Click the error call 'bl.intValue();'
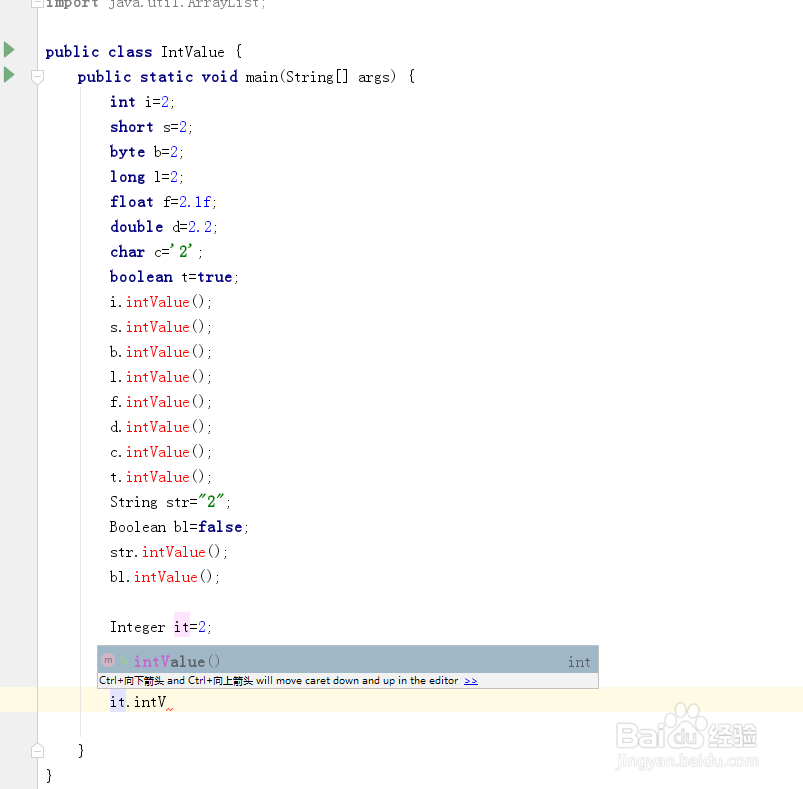The height and width of the screenshot is (789, 803). (164, 577)
